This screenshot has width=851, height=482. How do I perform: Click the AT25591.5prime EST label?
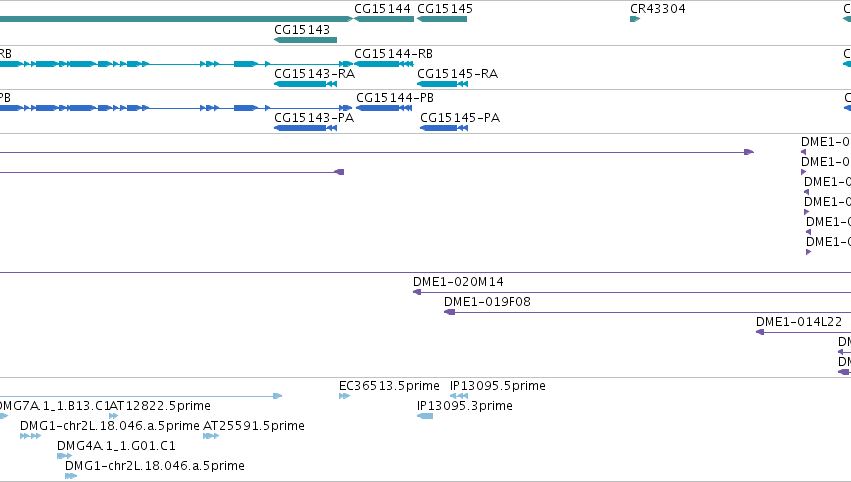click(x=253, y=426)
